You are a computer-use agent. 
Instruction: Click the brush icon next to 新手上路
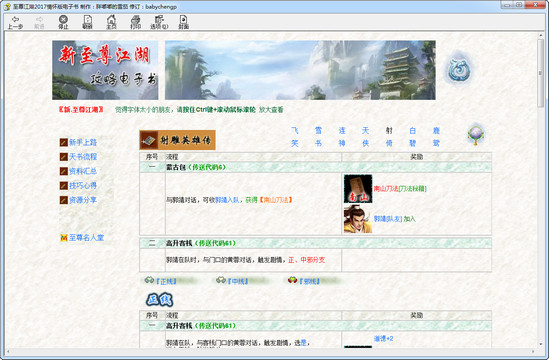point(64,142)
